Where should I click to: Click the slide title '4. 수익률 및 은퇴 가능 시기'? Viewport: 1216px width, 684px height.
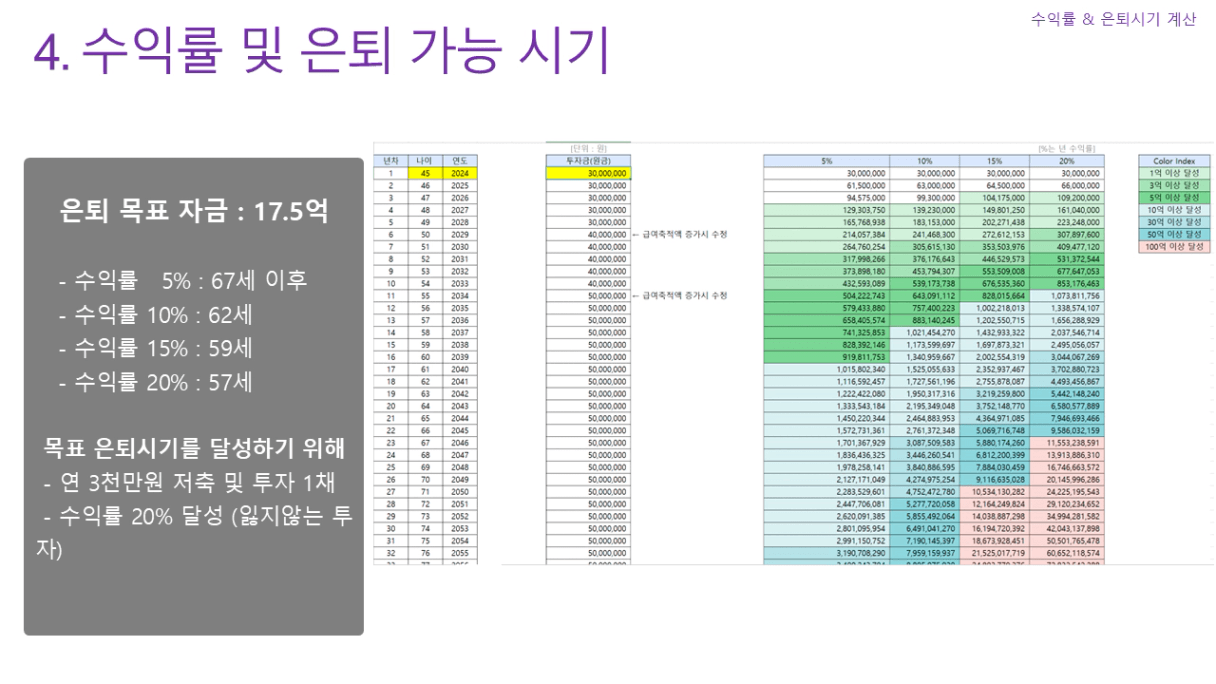[321, 49]
